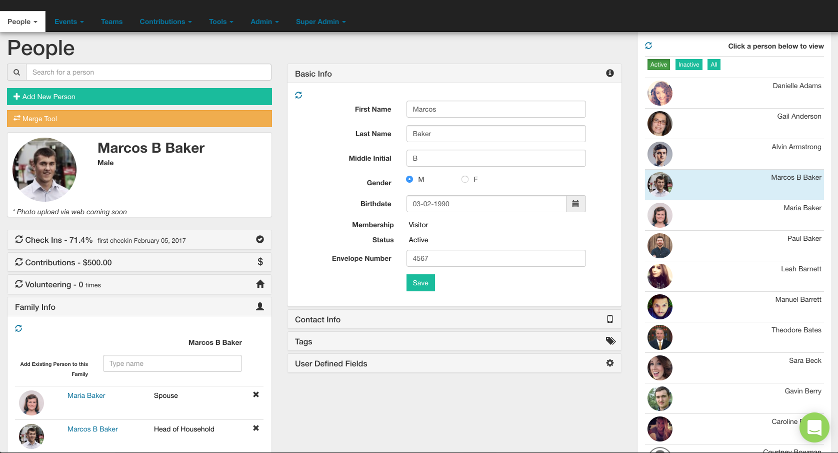The height and width of the screenshot is (453, 838).
Task: Open the chat widget bubble
Action: pyautogui.click(x=814, y=427)
